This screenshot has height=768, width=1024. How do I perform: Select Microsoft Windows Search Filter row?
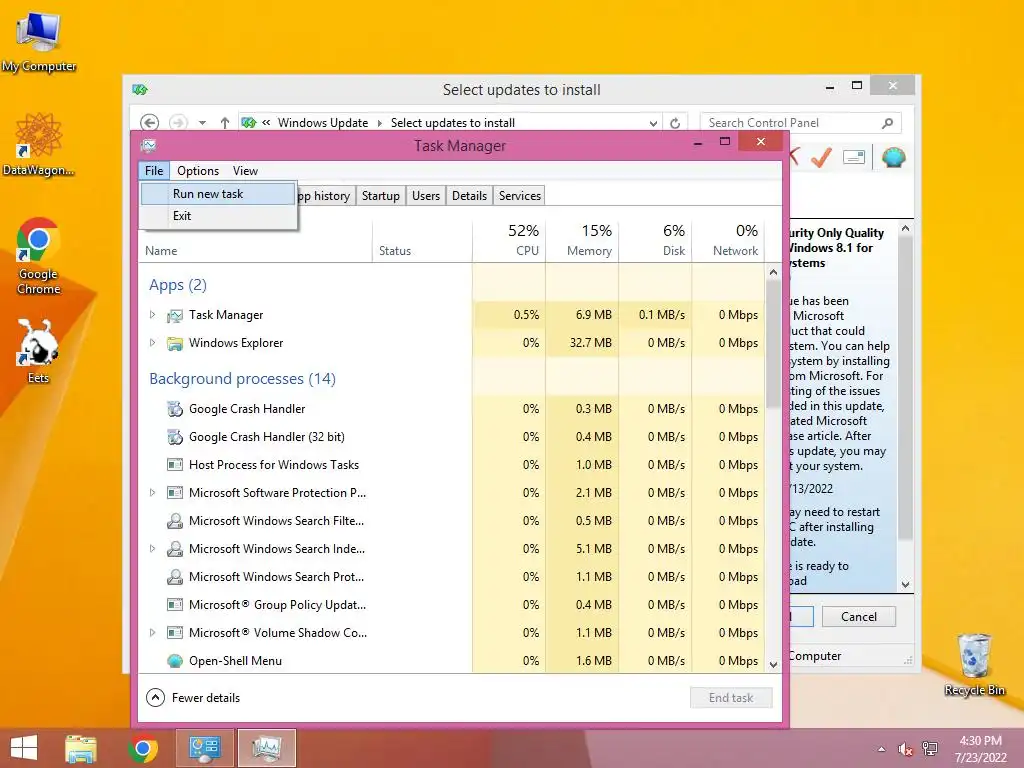451,521
